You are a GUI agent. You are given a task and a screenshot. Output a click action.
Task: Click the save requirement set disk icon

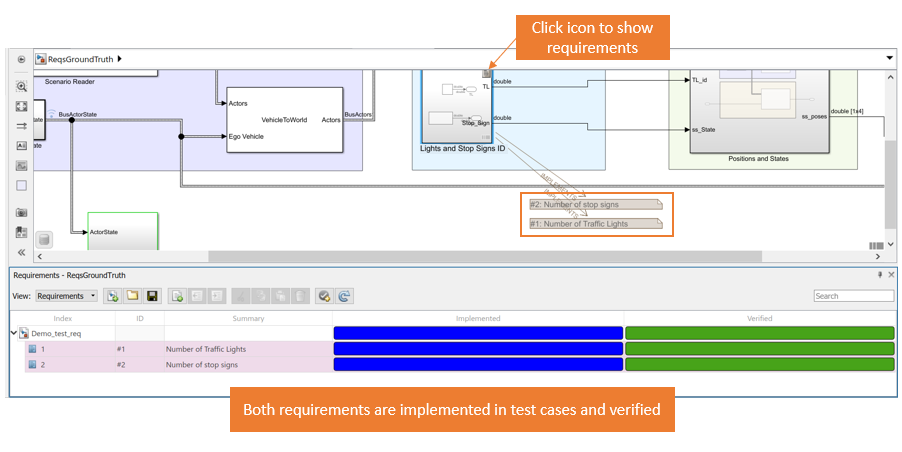[152, 296]
